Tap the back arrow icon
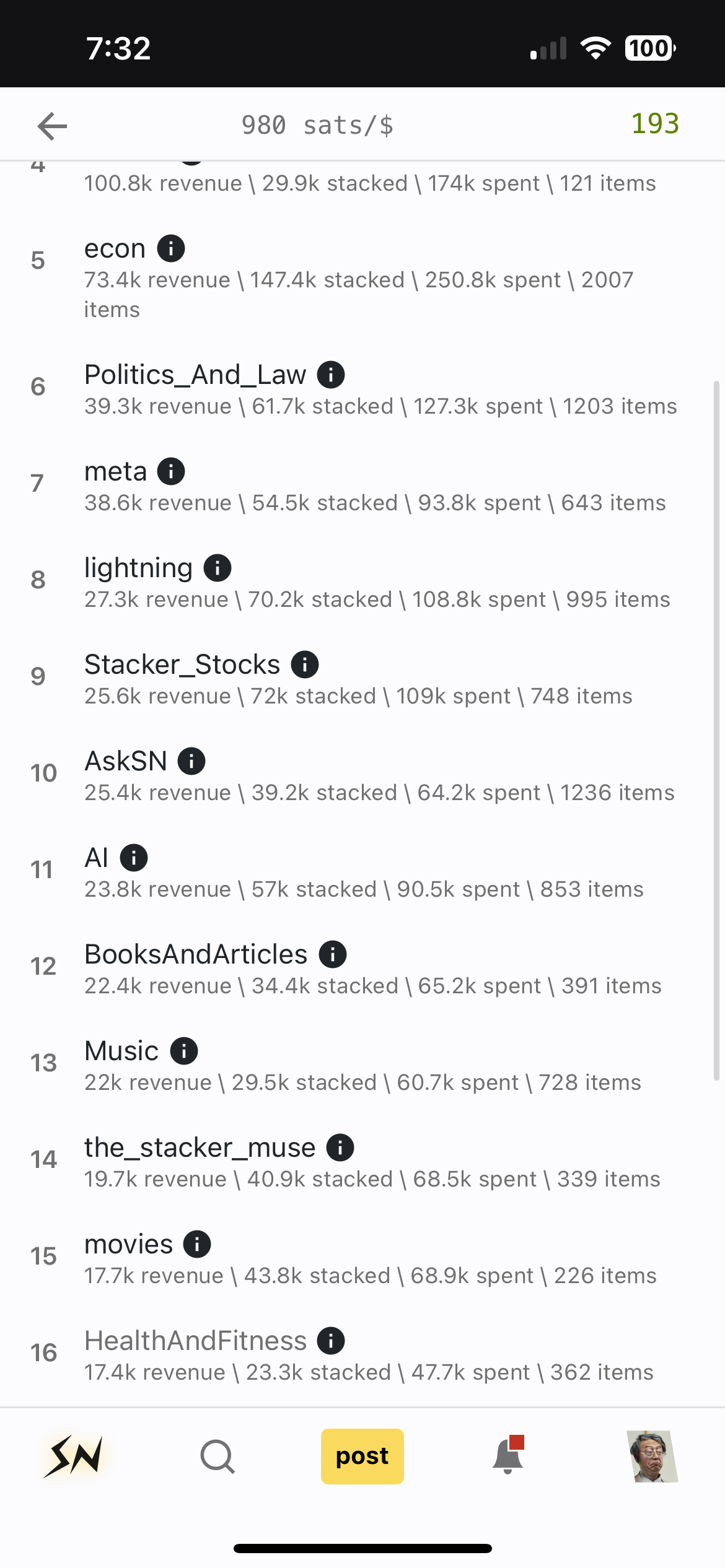 click(52, 126)
